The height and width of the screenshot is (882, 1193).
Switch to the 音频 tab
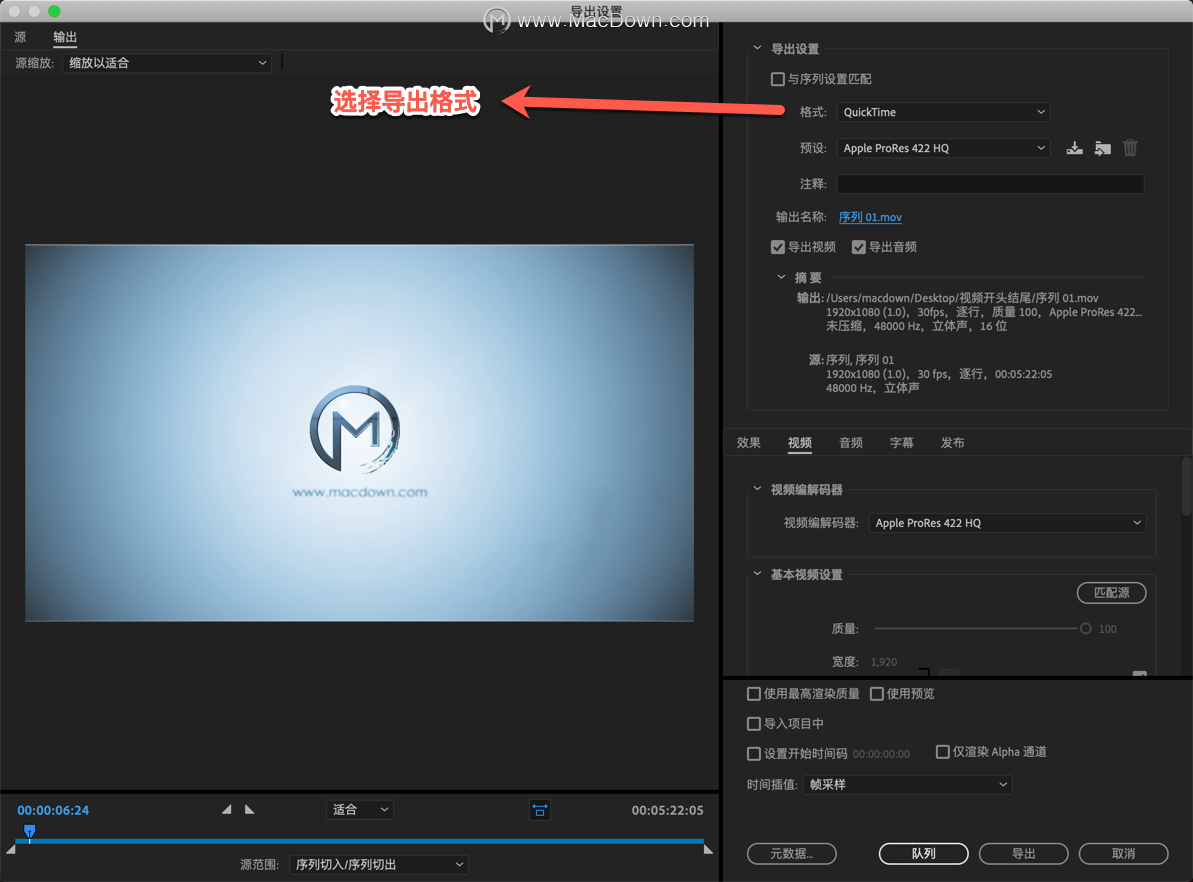tap(851, 443)
